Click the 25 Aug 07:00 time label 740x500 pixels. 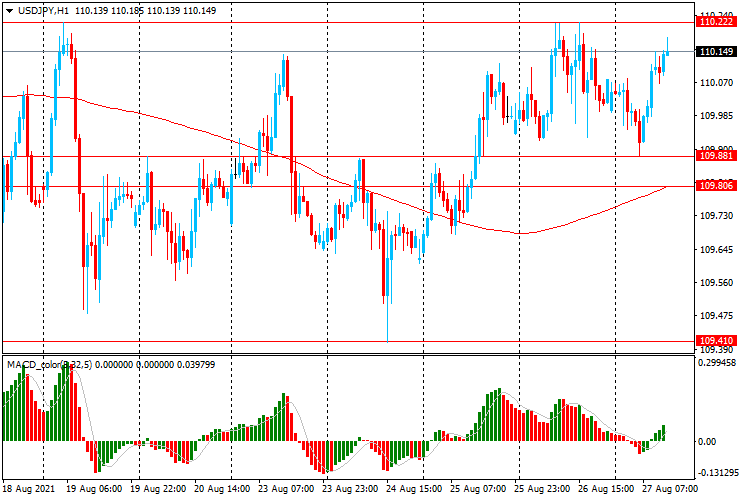[x=478, y=488]
